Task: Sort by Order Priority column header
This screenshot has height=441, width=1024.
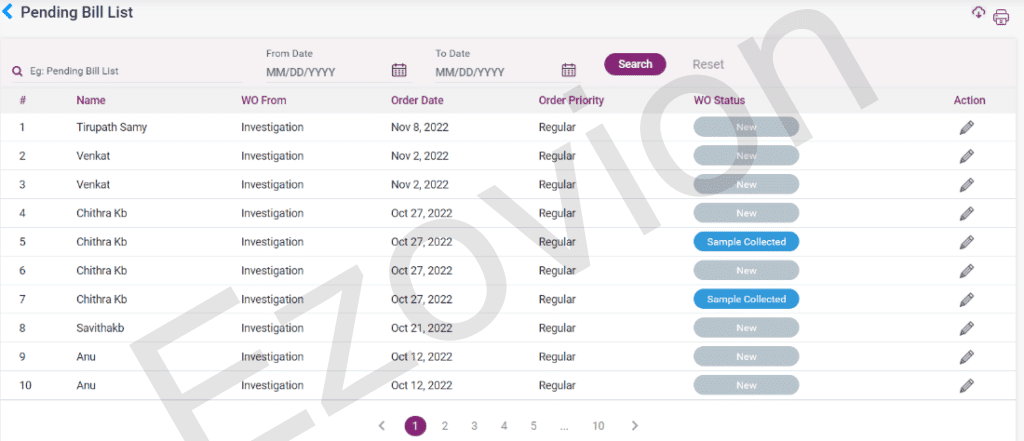Action: 571,101
